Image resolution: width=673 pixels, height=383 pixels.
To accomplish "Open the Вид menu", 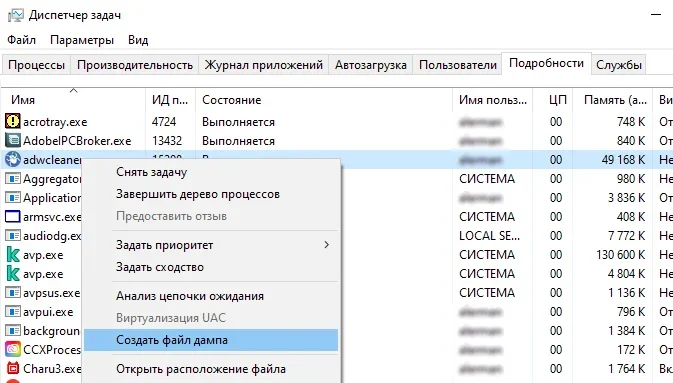I will click(138, 40).
